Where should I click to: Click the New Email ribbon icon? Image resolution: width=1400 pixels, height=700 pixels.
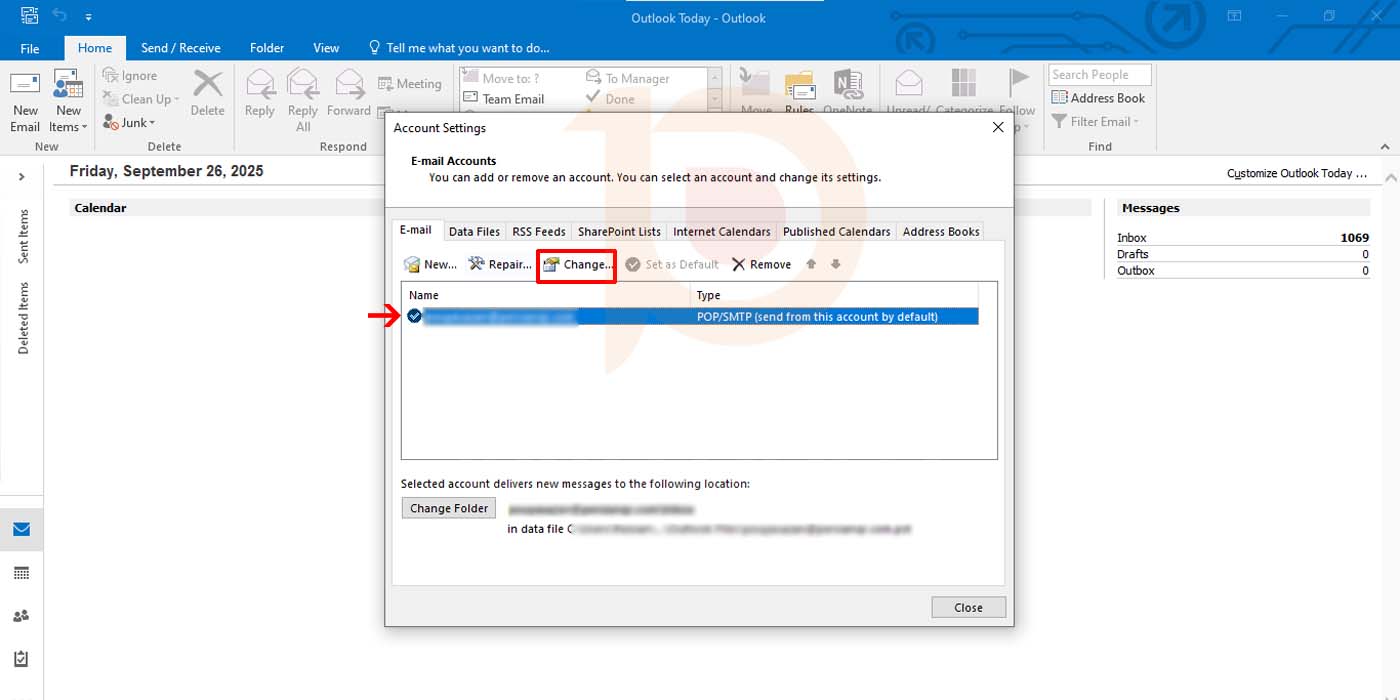25,101
